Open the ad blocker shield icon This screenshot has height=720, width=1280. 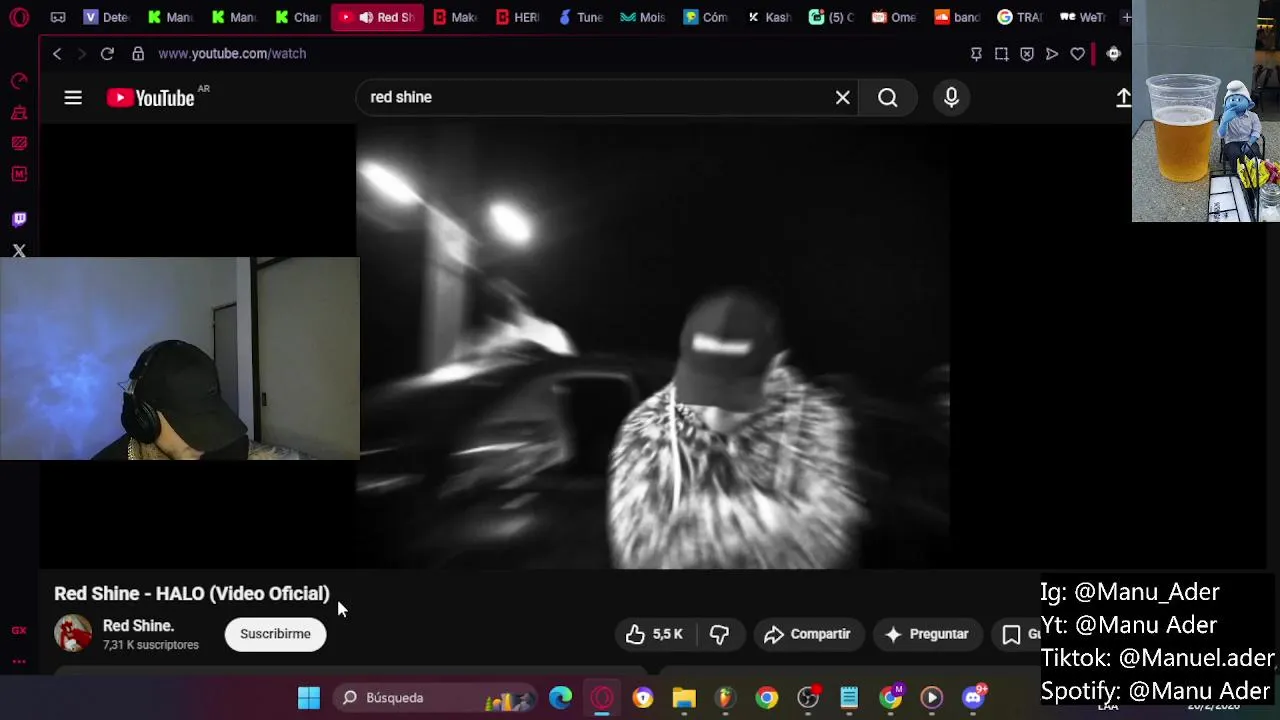[x=1027, y=54]
